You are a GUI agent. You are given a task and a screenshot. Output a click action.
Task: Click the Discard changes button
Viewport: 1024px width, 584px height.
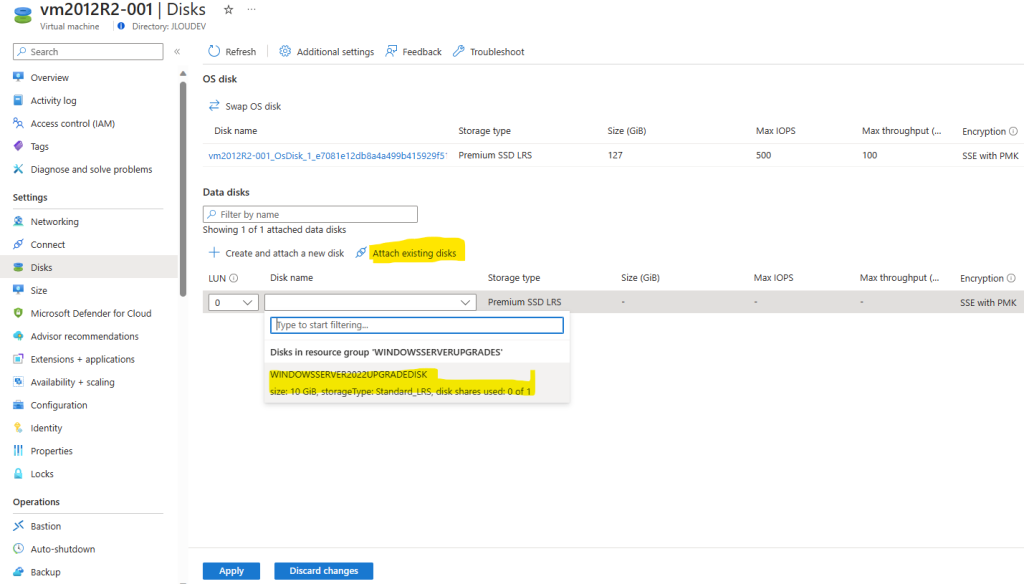[323, 570]
